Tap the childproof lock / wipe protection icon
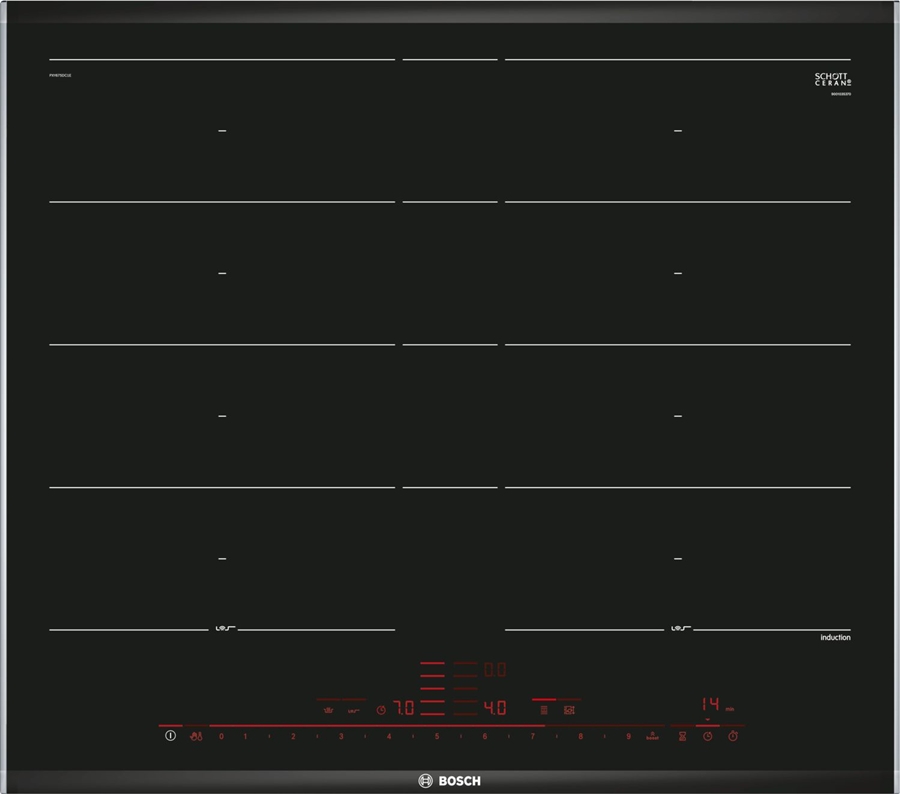The width and height of the screenshot is (900, 794). (197, 736)
